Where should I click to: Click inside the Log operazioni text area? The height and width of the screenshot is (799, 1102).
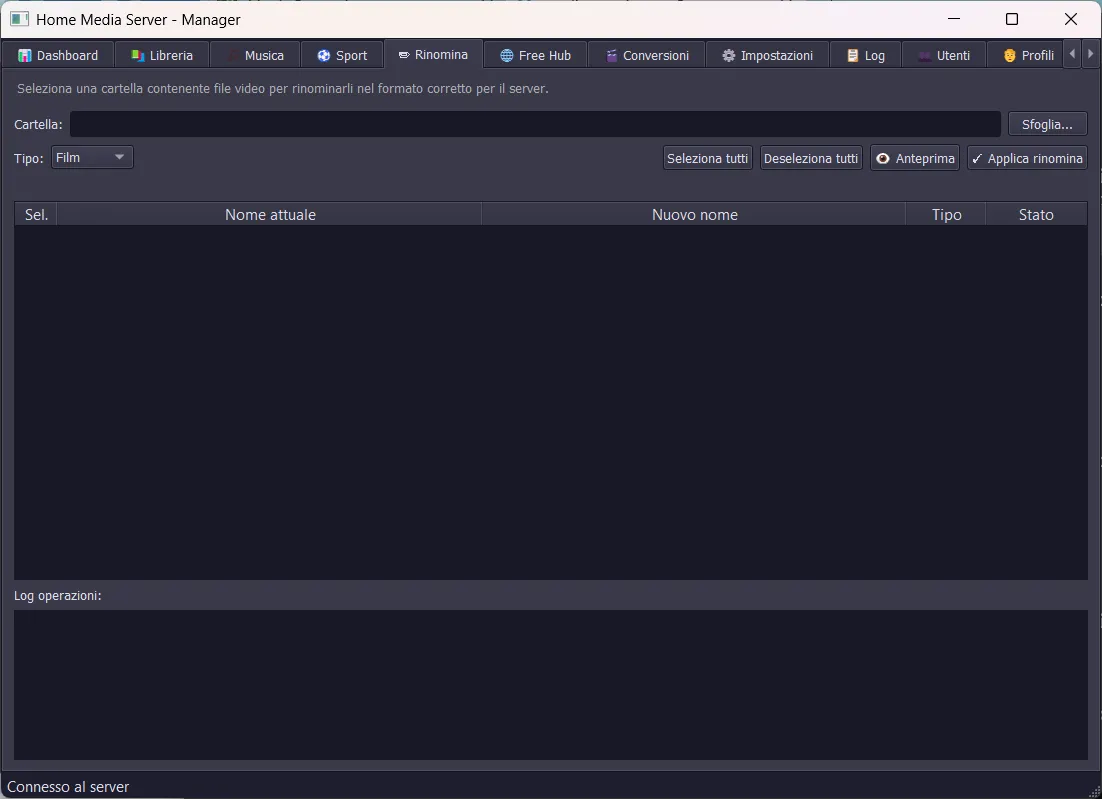[551, 684]
